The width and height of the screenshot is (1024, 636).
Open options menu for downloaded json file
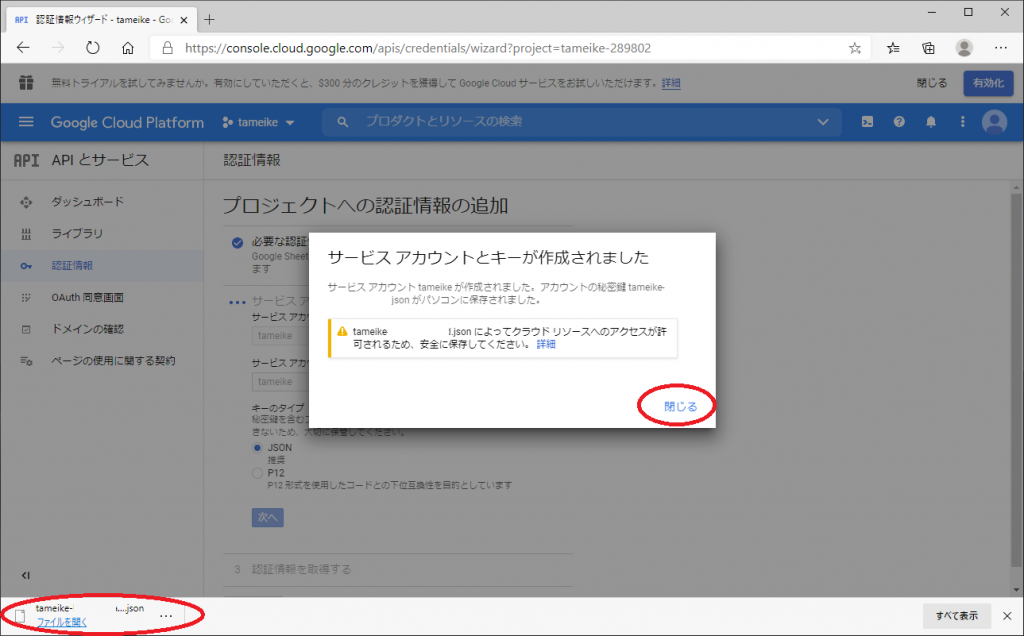(x=165, y=615)
